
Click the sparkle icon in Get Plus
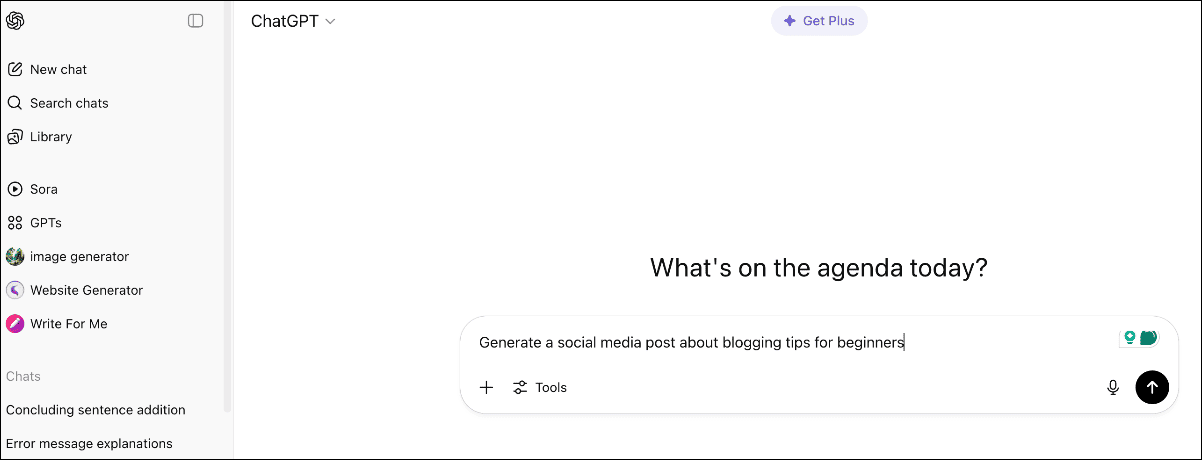pyautogui.click(x=790, y=21)
